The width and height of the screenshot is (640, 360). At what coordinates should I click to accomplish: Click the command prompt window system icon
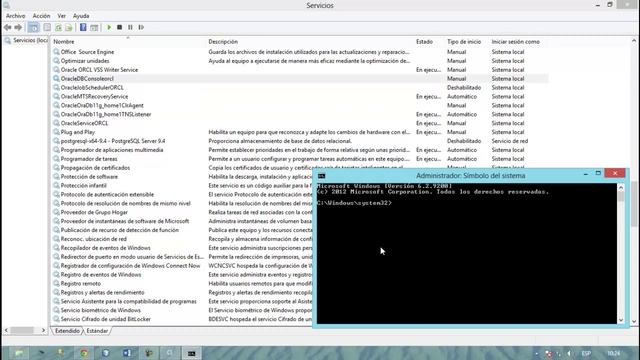pos(322,176)
